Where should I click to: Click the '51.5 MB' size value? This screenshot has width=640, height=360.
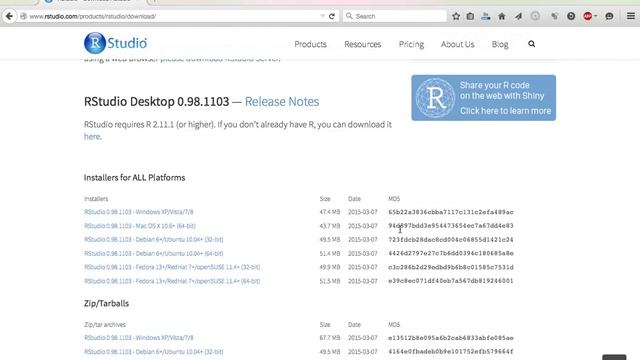[330, 281]
